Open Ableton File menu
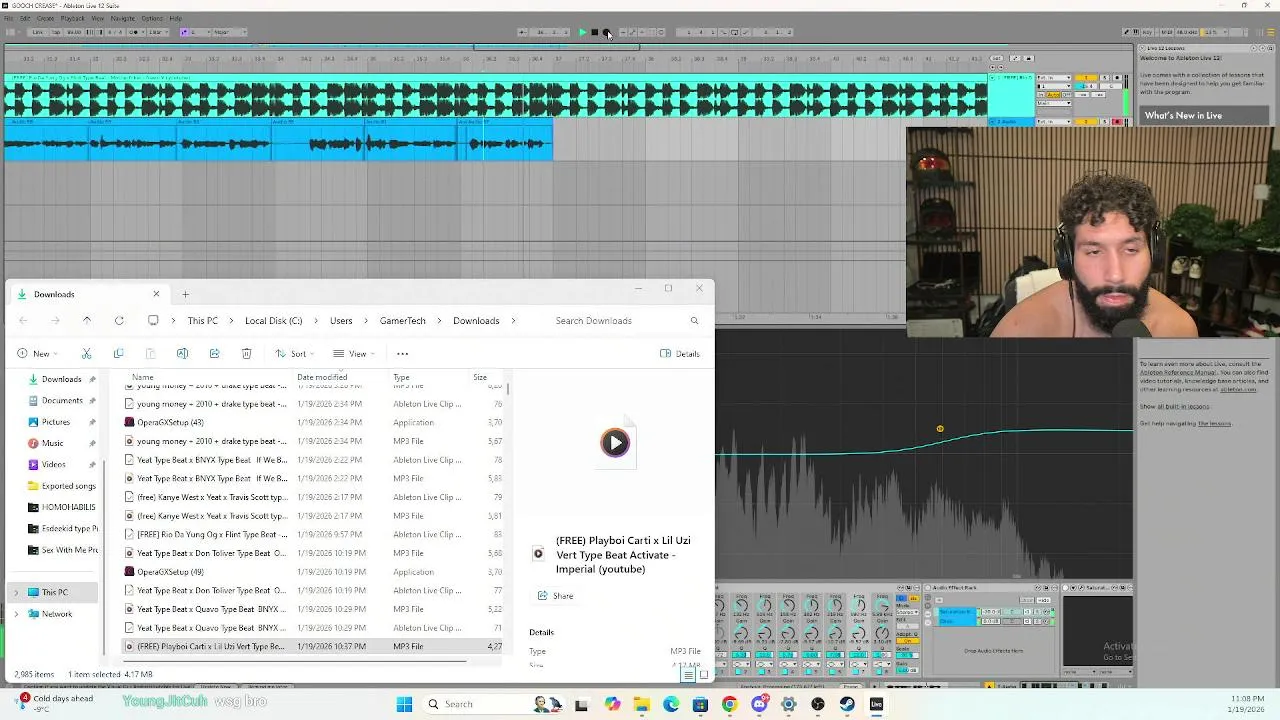The height and width of the screenshot is (720, 1280). point(8,18)
